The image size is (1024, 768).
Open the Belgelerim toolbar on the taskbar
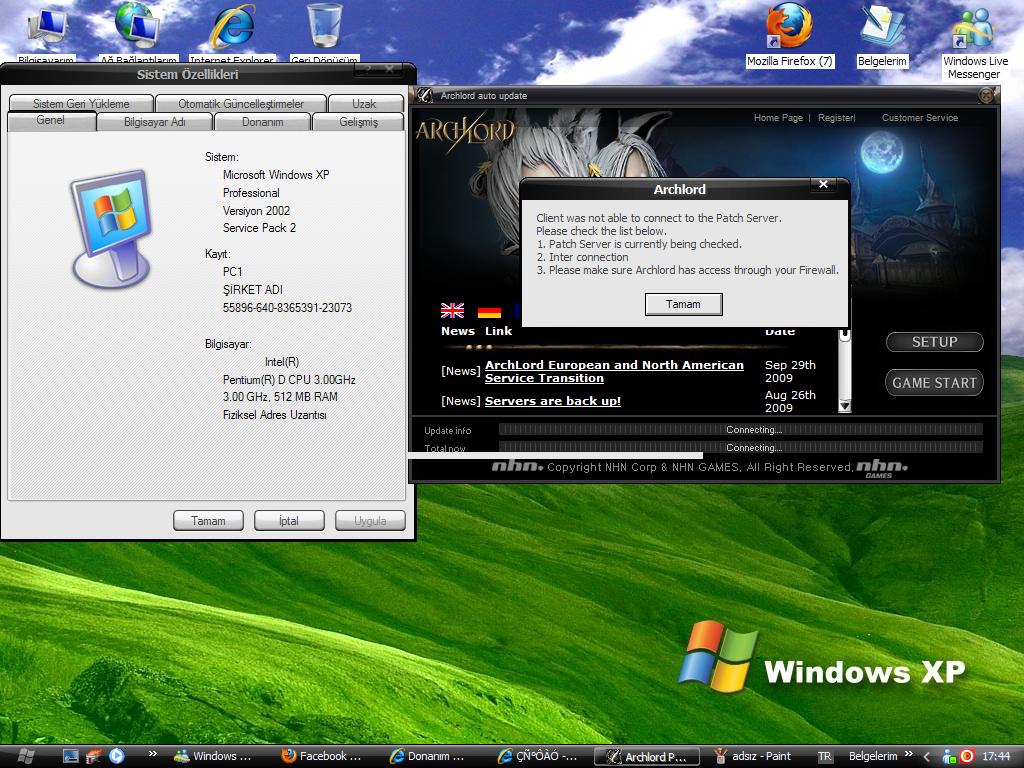[x=873, y=756]
